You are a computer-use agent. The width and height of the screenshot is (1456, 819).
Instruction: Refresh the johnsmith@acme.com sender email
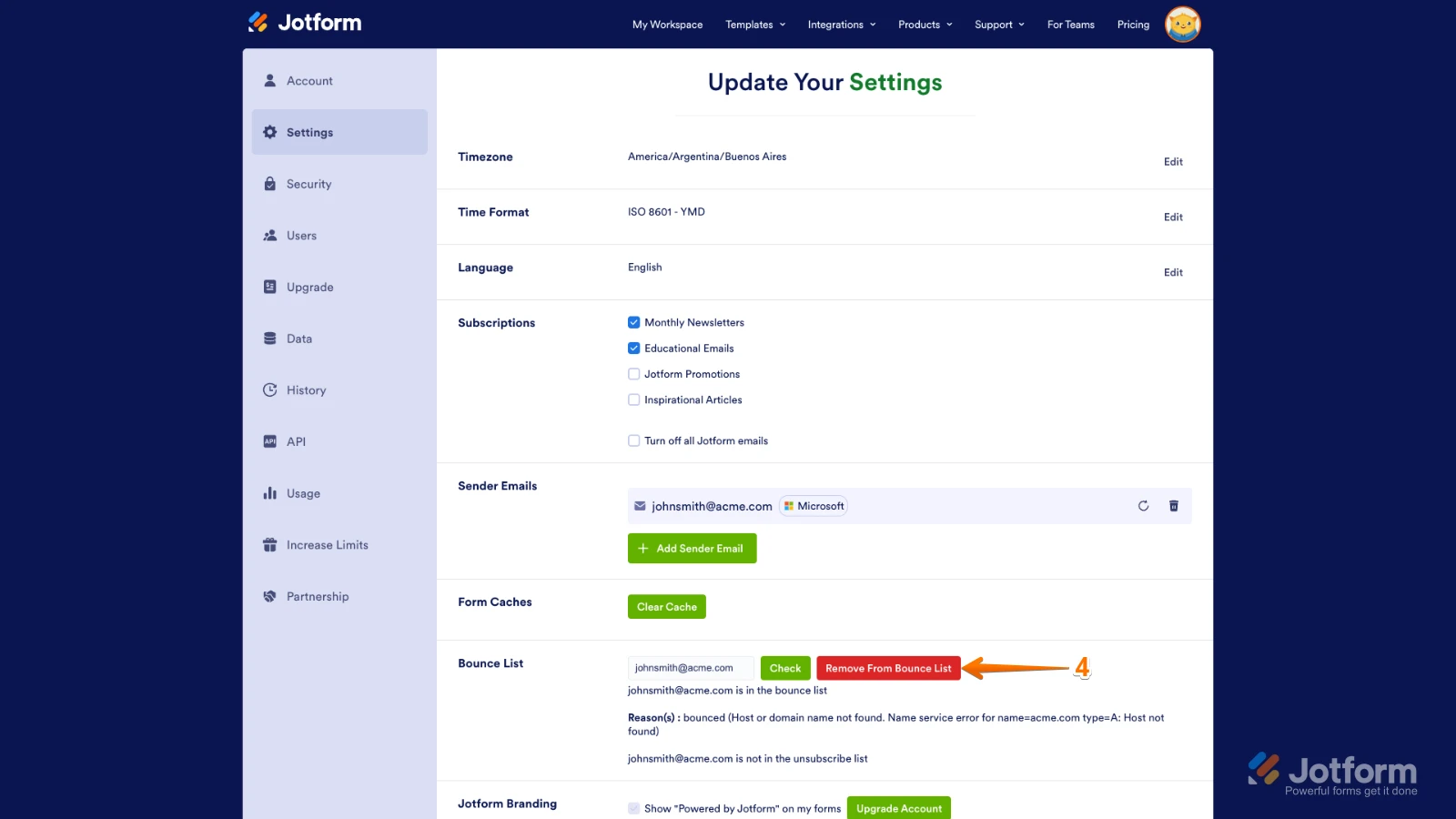[x=1143, y=506]
